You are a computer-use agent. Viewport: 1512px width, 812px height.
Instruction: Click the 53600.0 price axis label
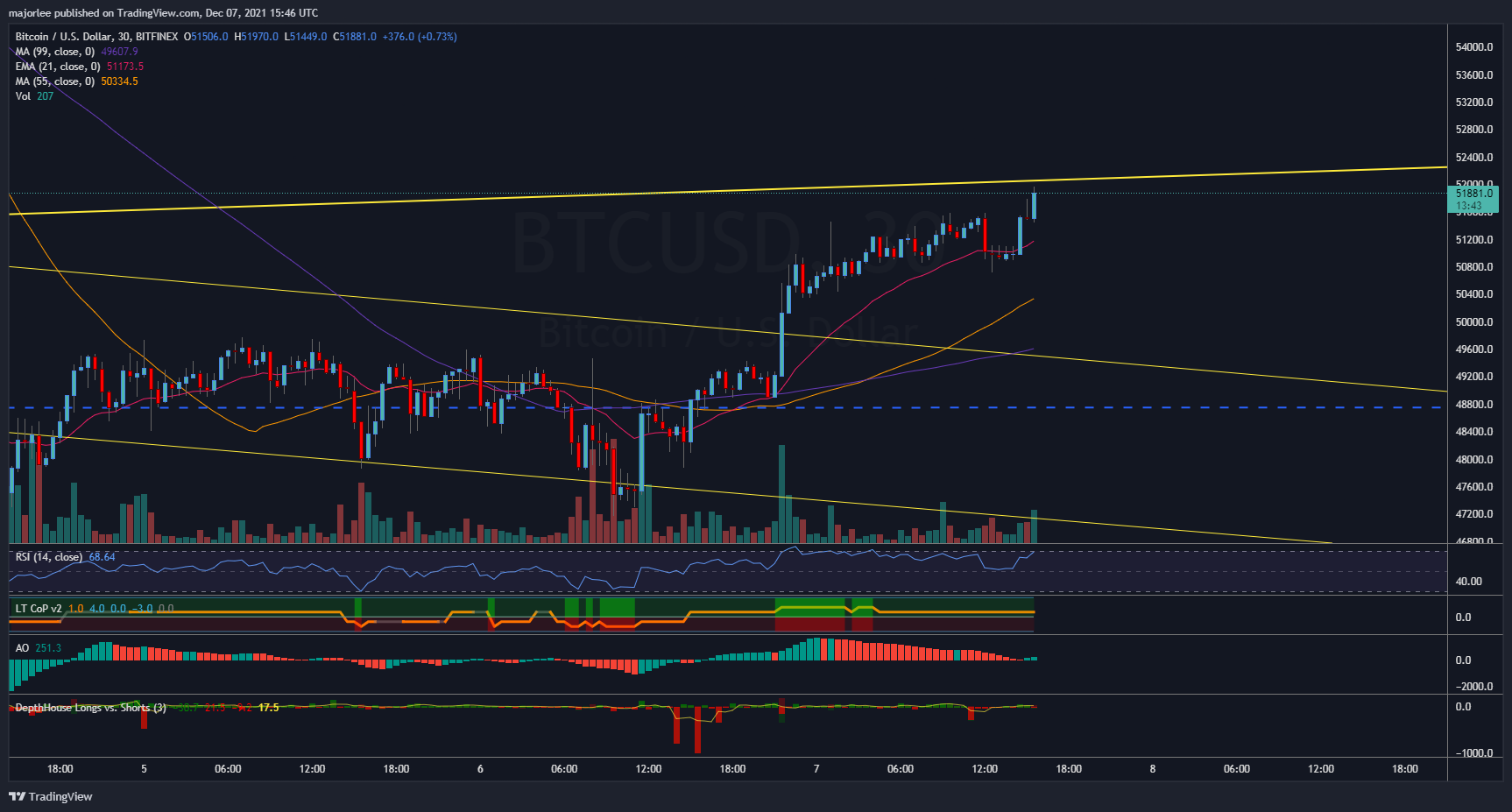[x=1474, y=75]
